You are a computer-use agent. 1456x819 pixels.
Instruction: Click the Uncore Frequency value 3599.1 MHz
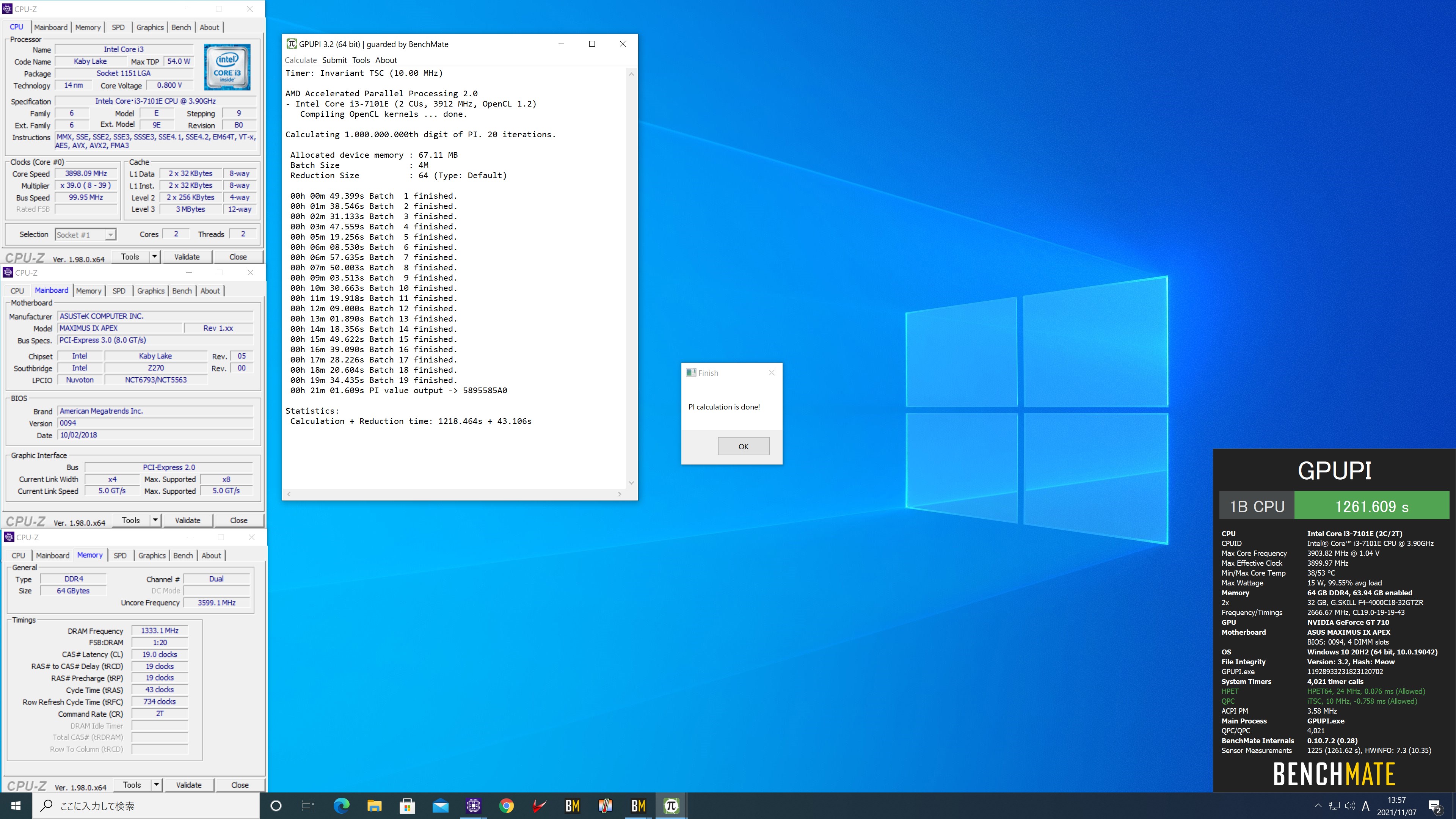(217, 602)
